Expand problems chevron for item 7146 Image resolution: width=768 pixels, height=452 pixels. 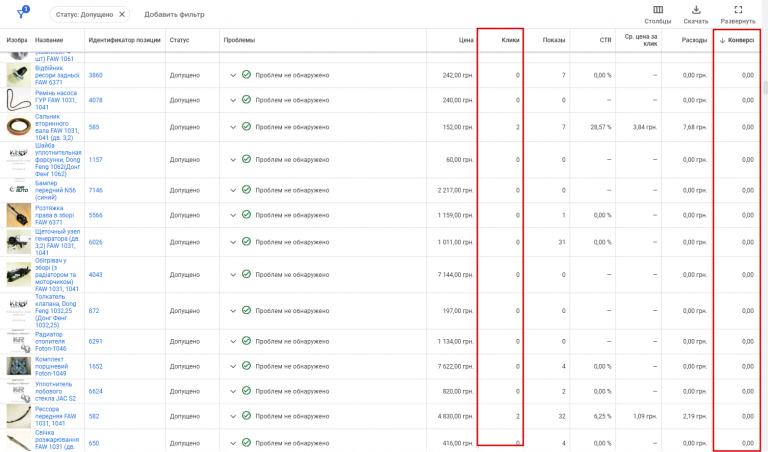coord(233,190)
